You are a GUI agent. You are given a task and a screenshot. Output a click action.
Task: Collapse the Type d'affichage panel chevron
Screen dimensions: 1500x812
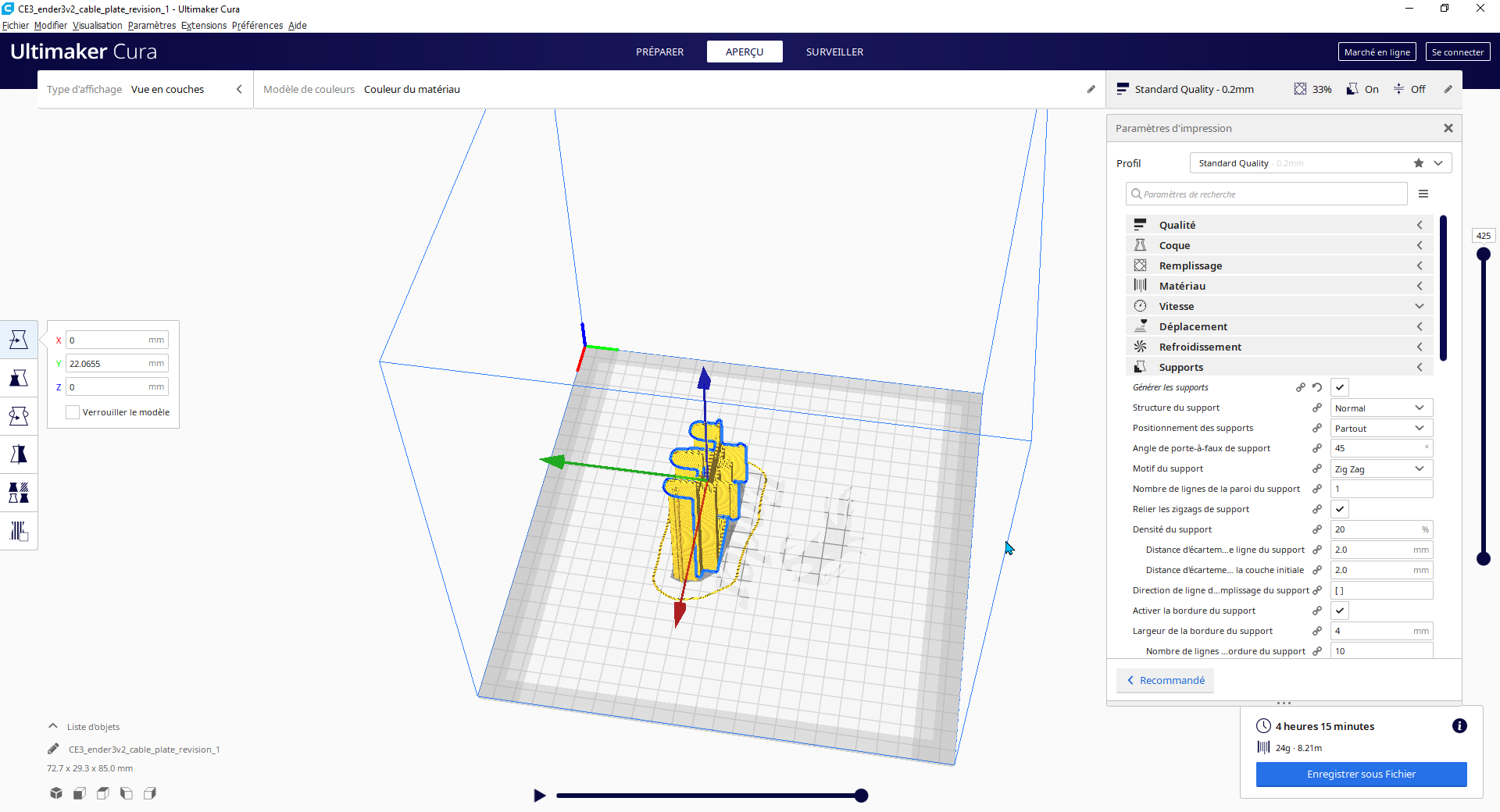click(239, 89)
